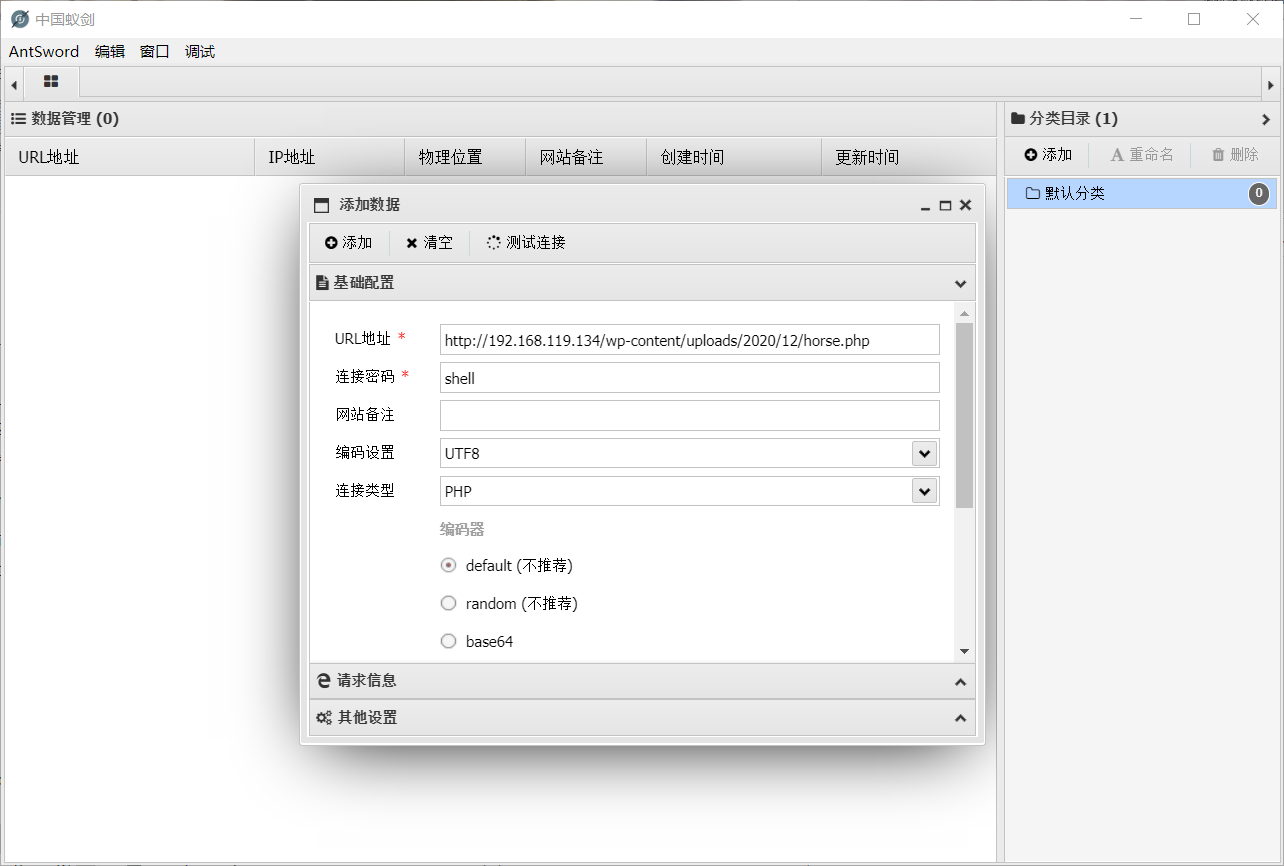Open the home grid tab icon
This screenshot has width=1284, height=866.
[51, 82]
